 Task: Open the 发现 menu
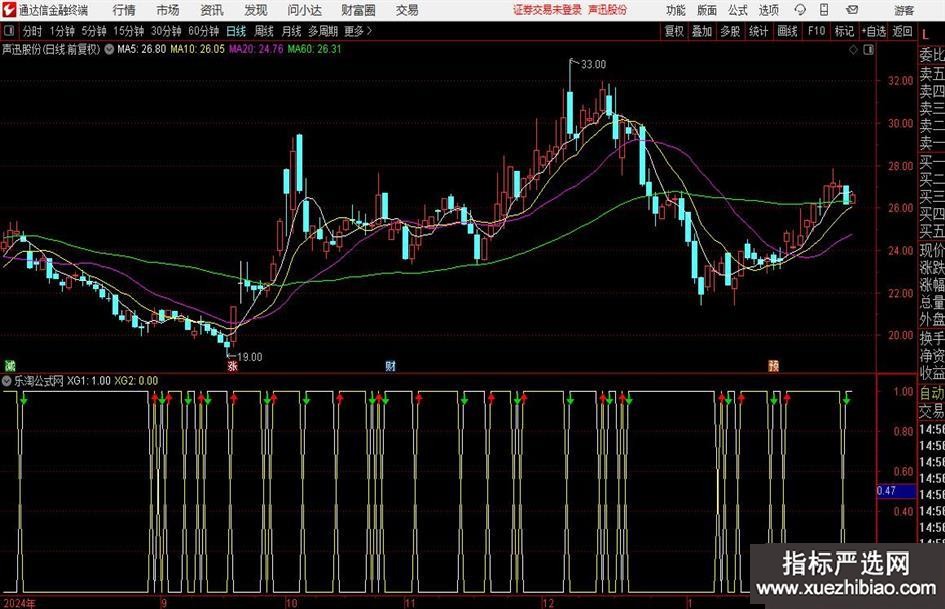pos(256,10)
